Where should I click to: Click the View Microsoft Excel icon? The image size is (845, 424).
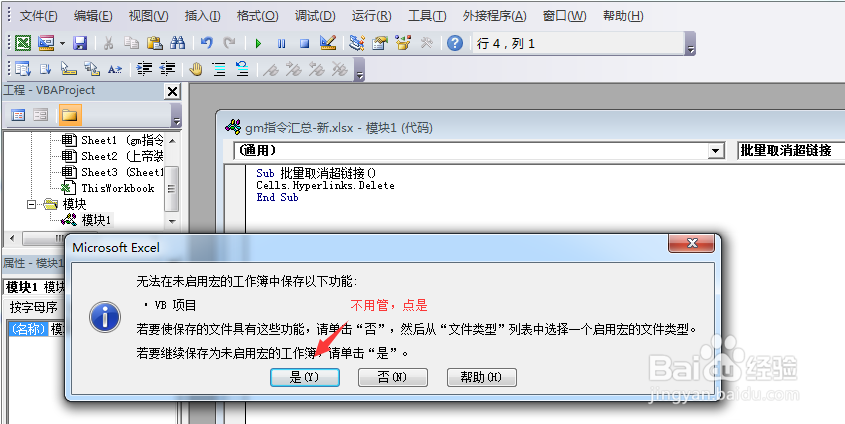(x=23, y=43)
